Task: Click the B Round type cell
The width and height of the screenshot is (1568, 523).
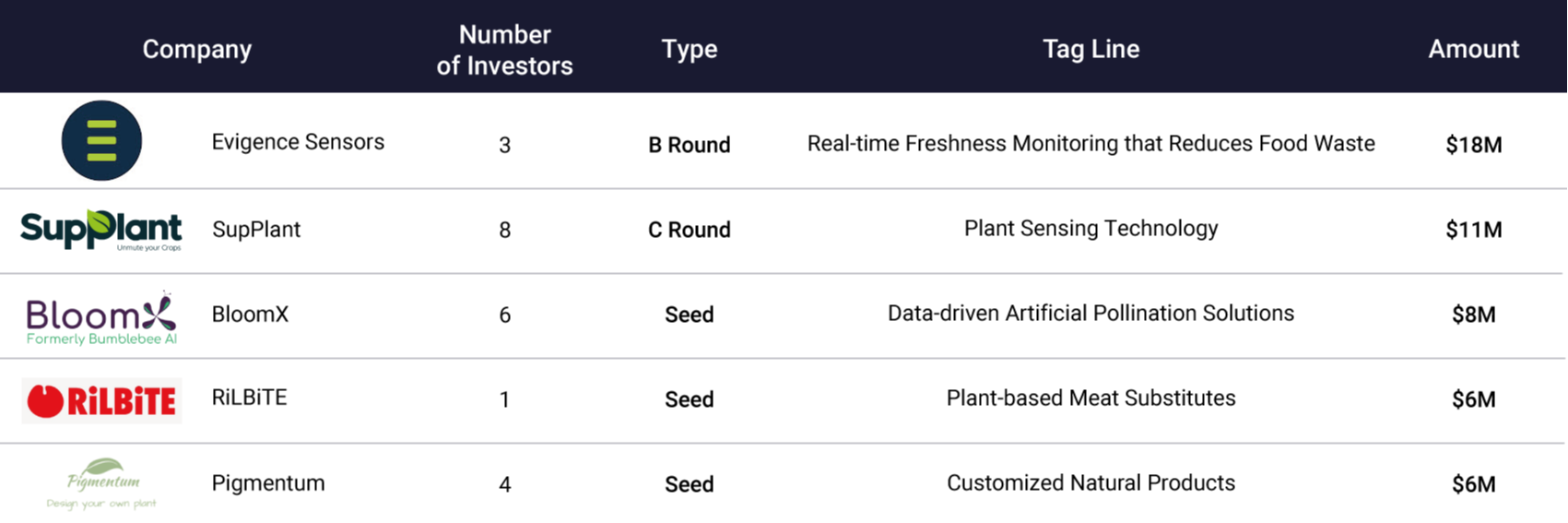Action: click(x=689, y=145)
